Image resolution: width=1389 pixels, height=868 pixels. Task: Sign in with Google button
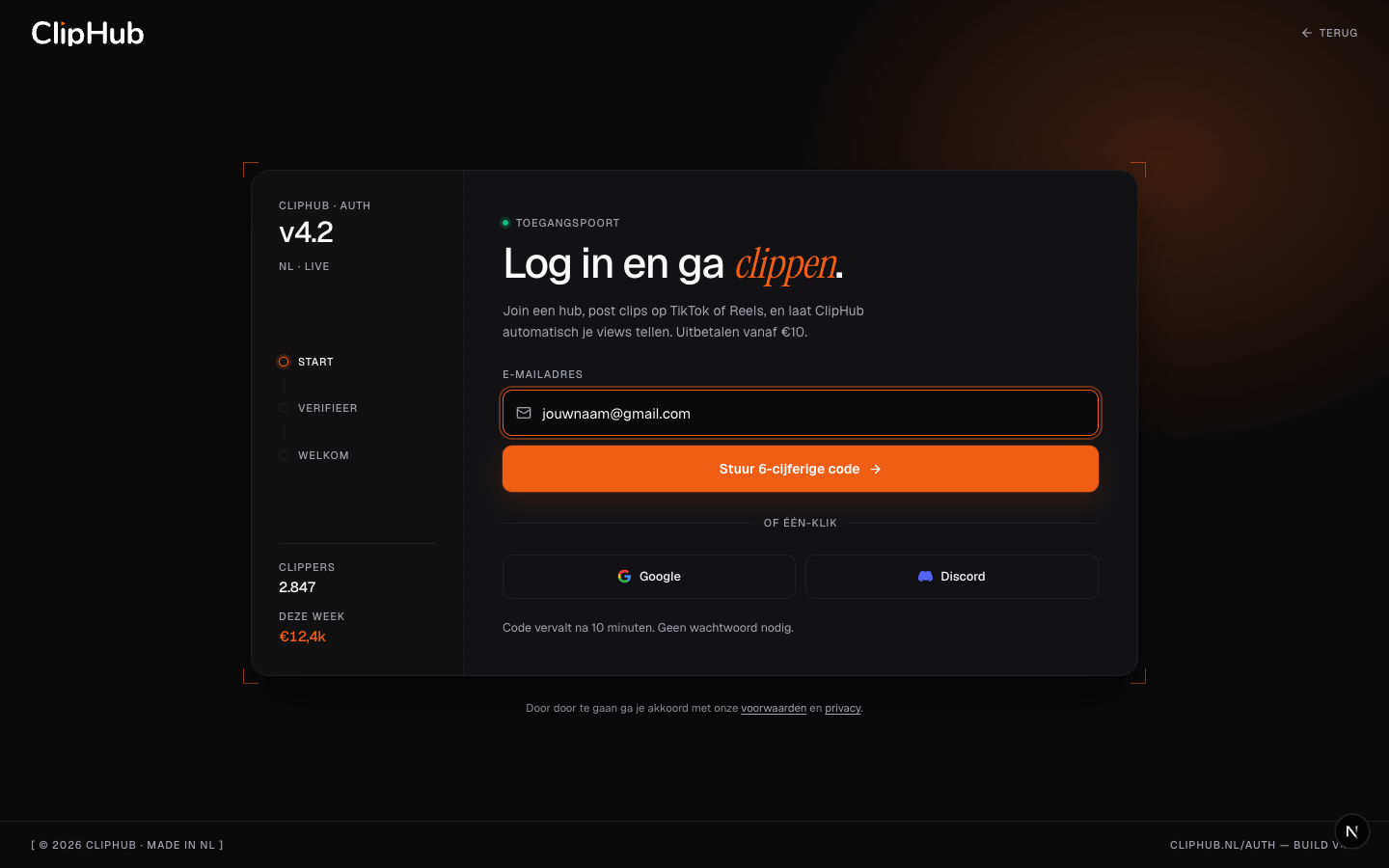pos(649,577)
